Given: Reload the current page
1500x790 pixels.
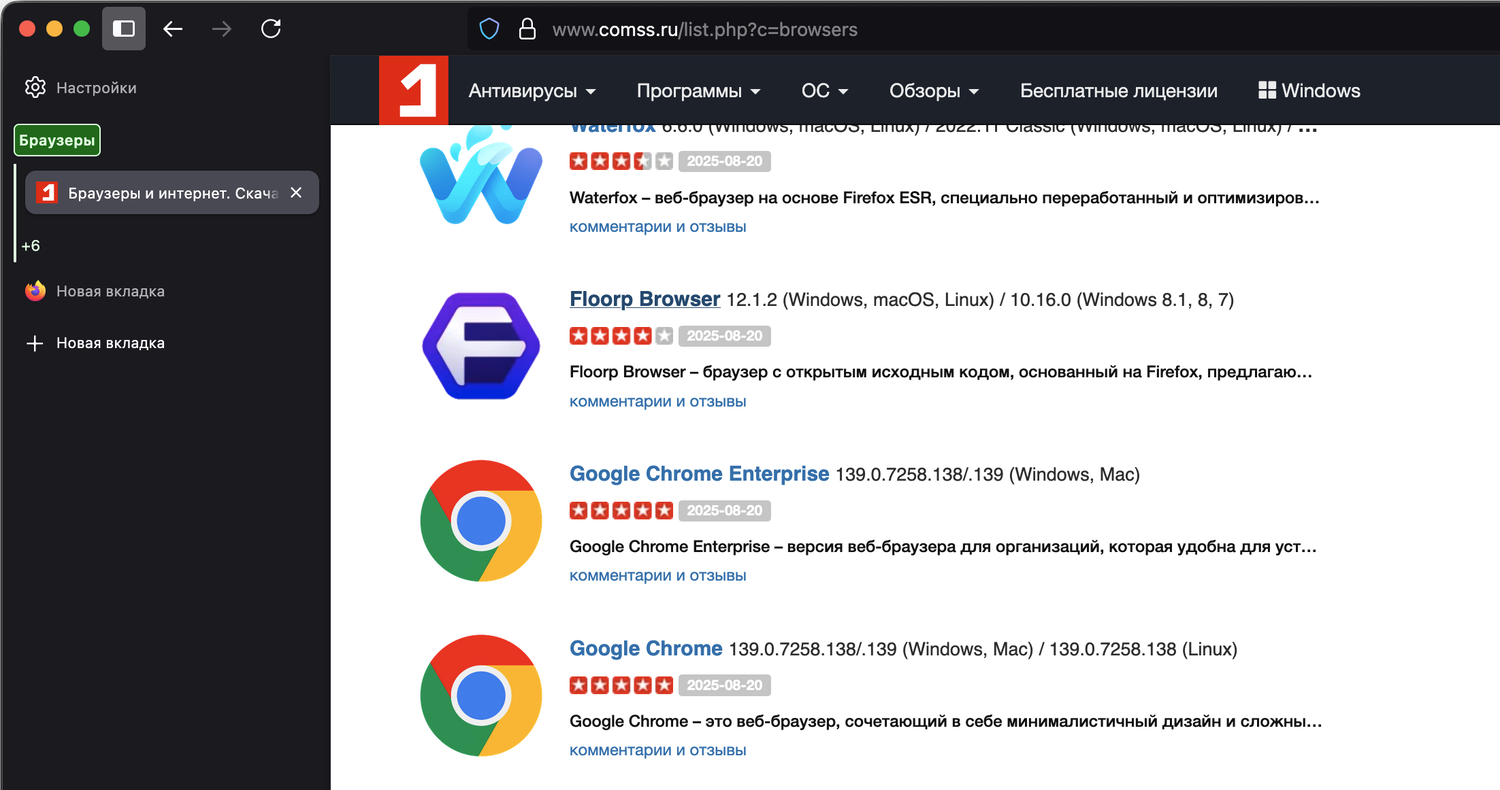Looking at the screenshot, I should 271,29.
